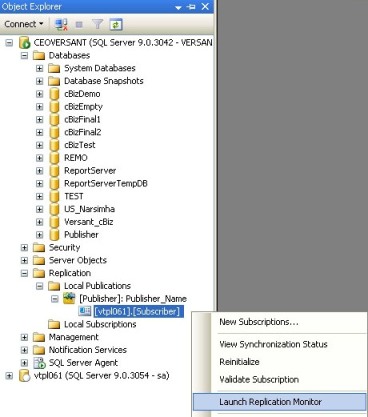Click the Disconnect server toolbar icon

pyautogui.click(x=61, y=25)
